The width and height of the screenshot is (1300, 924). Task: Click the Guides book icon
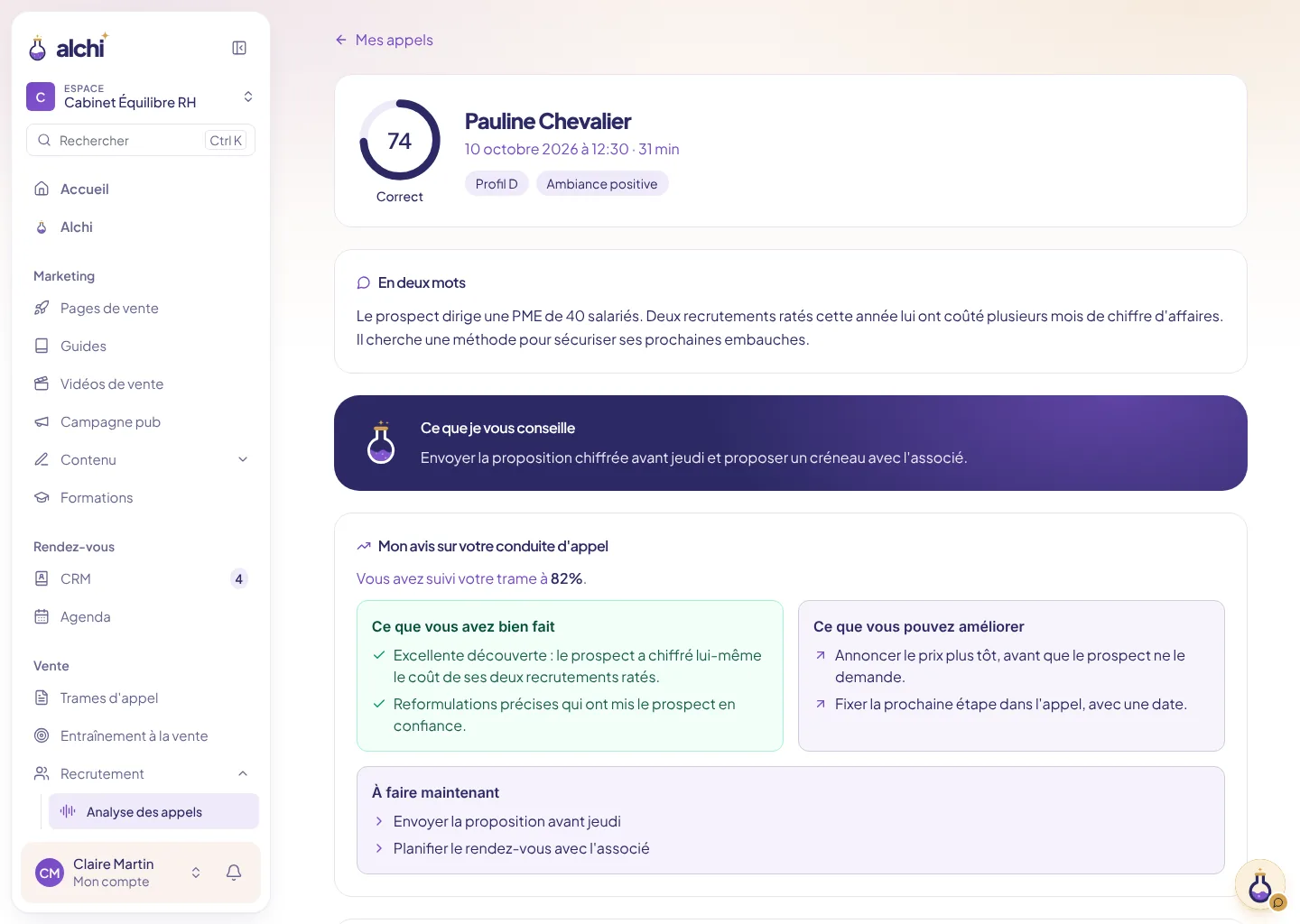click(42, 346)
